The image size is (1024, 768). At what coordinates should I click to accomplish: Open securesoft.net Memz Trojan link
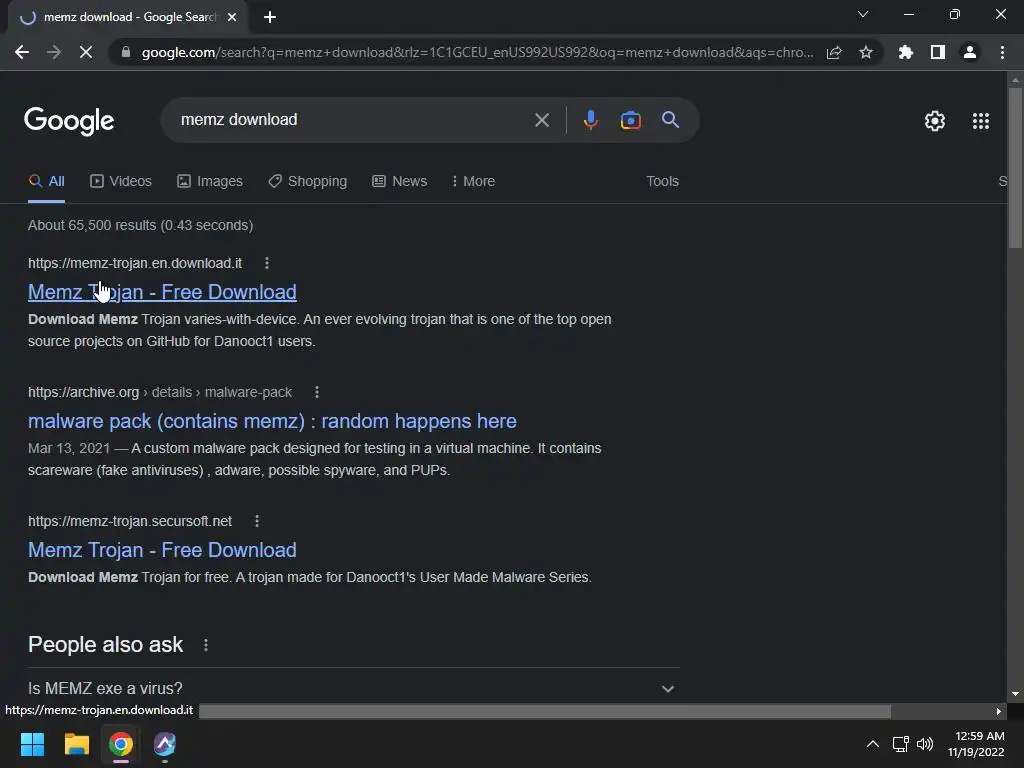tap(162, 550)
